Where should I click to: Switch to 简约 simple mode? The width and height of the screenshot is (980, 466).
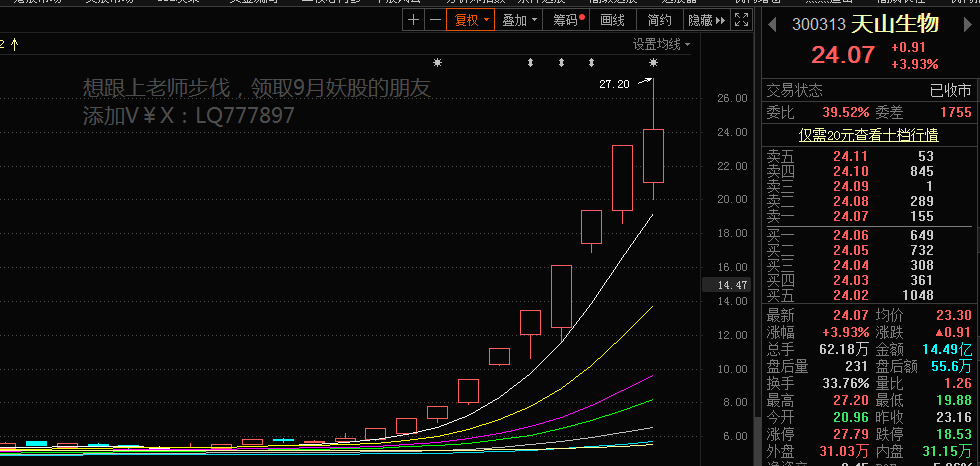[660, 20]
